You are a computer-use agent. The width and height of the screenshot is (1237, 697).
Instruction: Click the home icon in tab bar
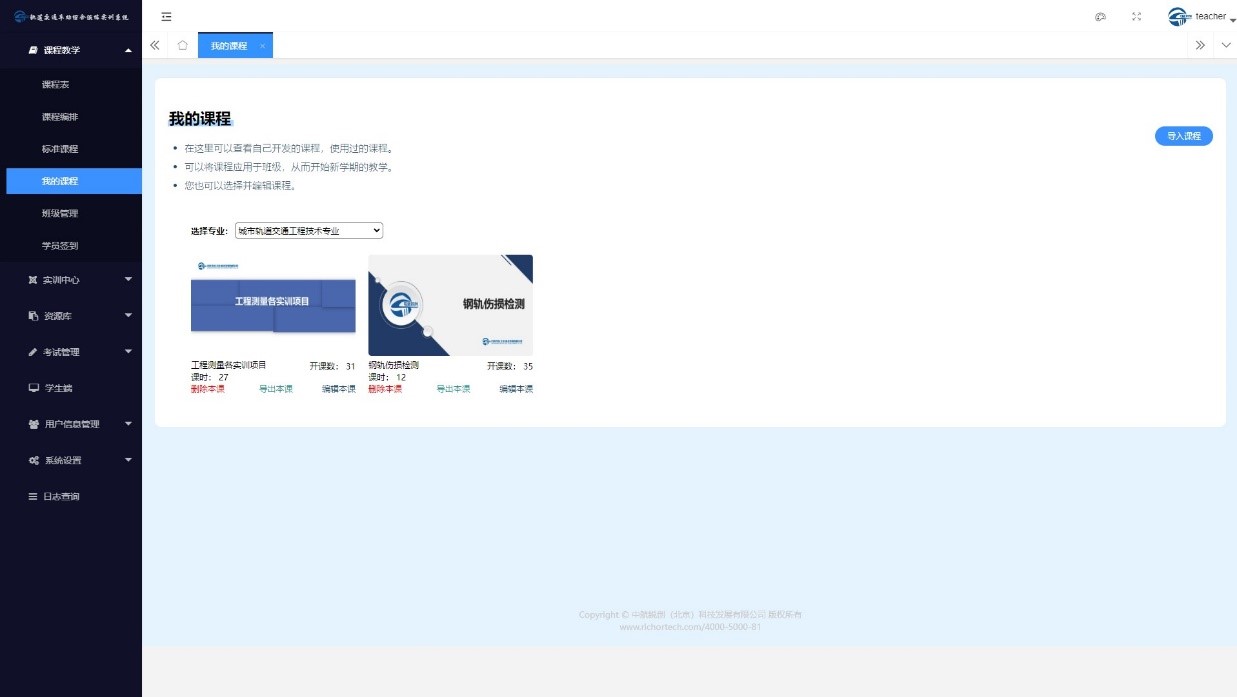(x=182, y=45)
